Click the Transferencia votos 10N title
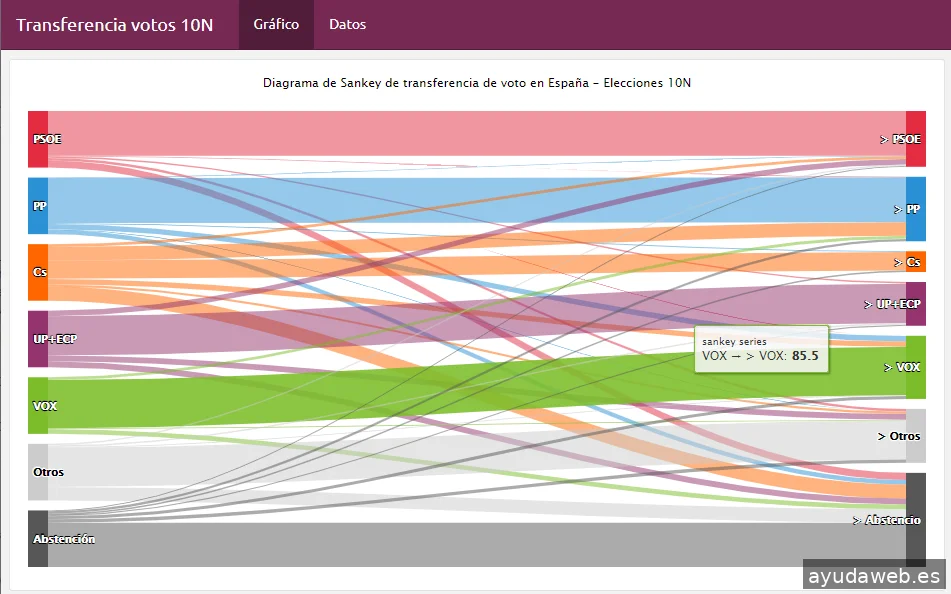Viewport: 951px width, 594px height. (x=115, y=25)
